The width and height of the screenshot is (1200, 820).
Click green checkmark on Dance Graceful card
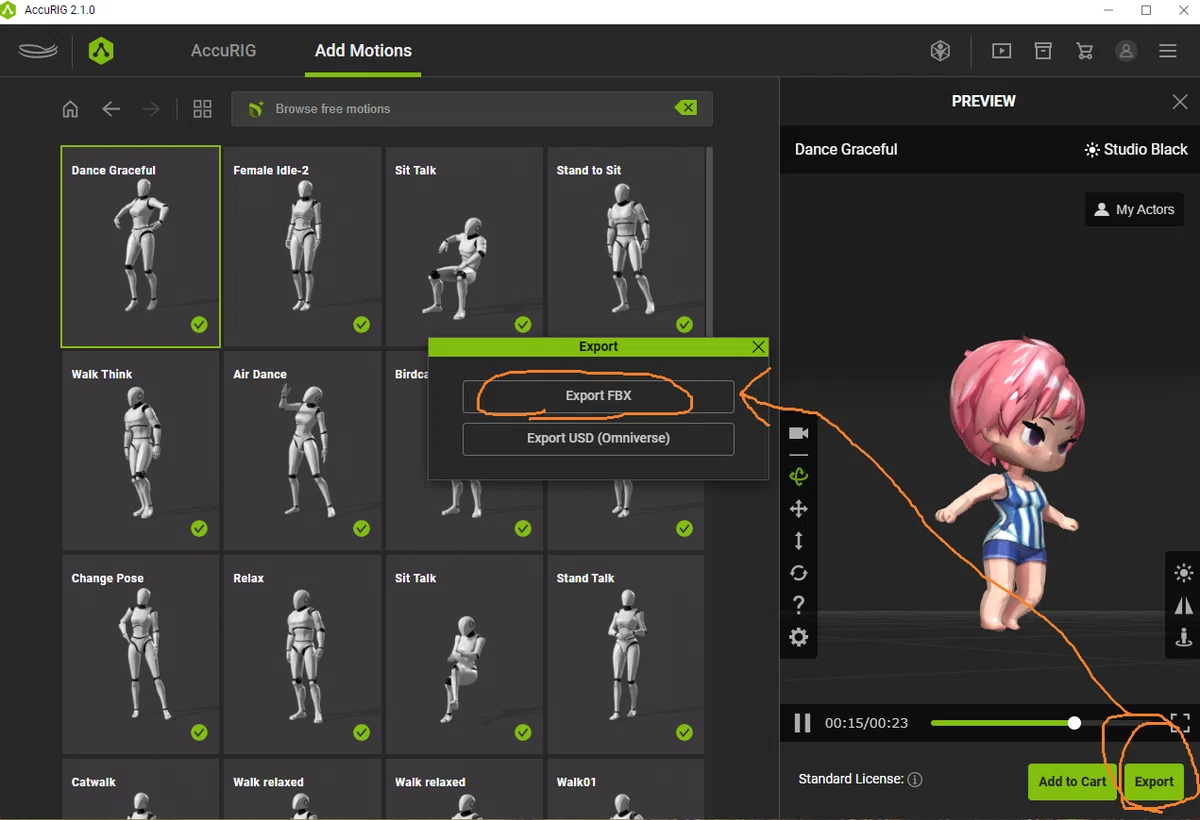point(199,324)
